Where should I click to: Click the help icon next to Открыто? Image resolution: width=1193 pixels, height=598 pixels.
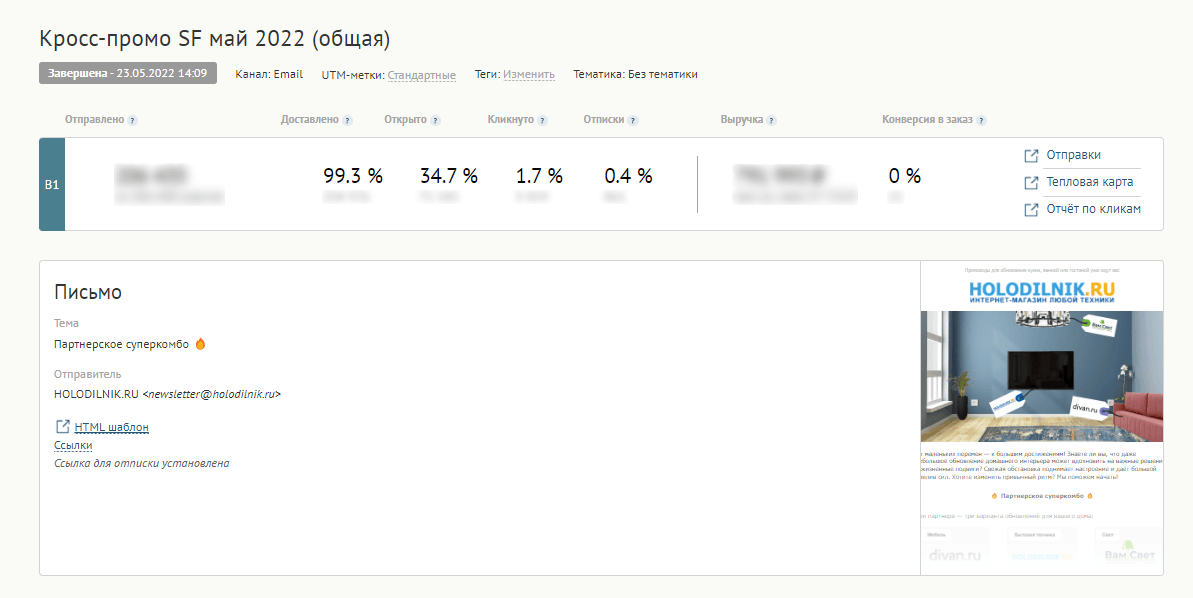435,120
